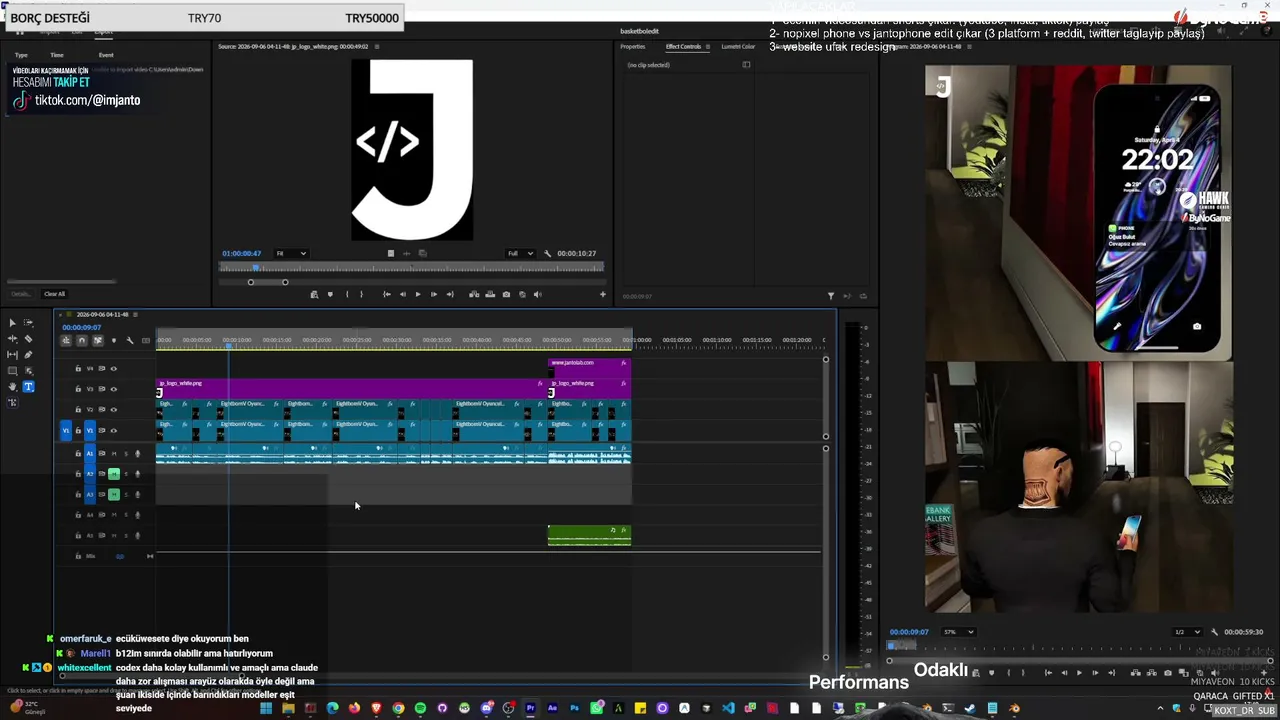Switch to the Lumetri Color tab

(x=738, y=47)
